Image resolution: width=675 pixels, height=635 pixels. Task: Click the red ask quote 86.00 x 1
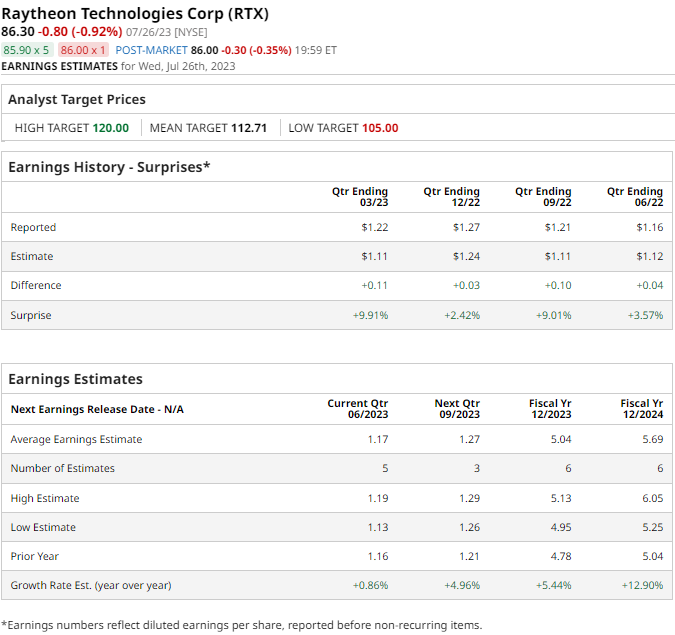83,49
